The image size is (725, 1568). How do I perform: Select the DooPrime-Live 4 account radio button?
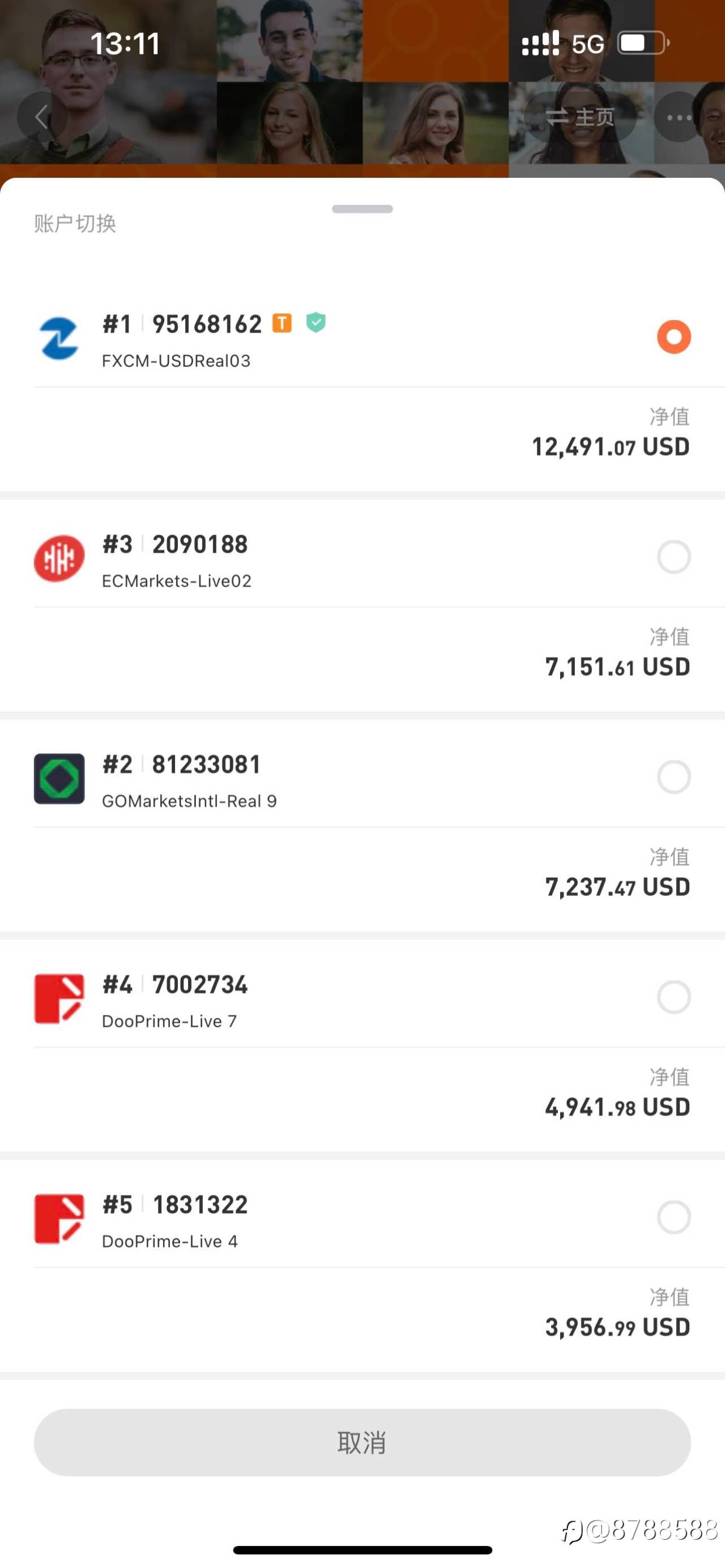tap(674, 1217)
